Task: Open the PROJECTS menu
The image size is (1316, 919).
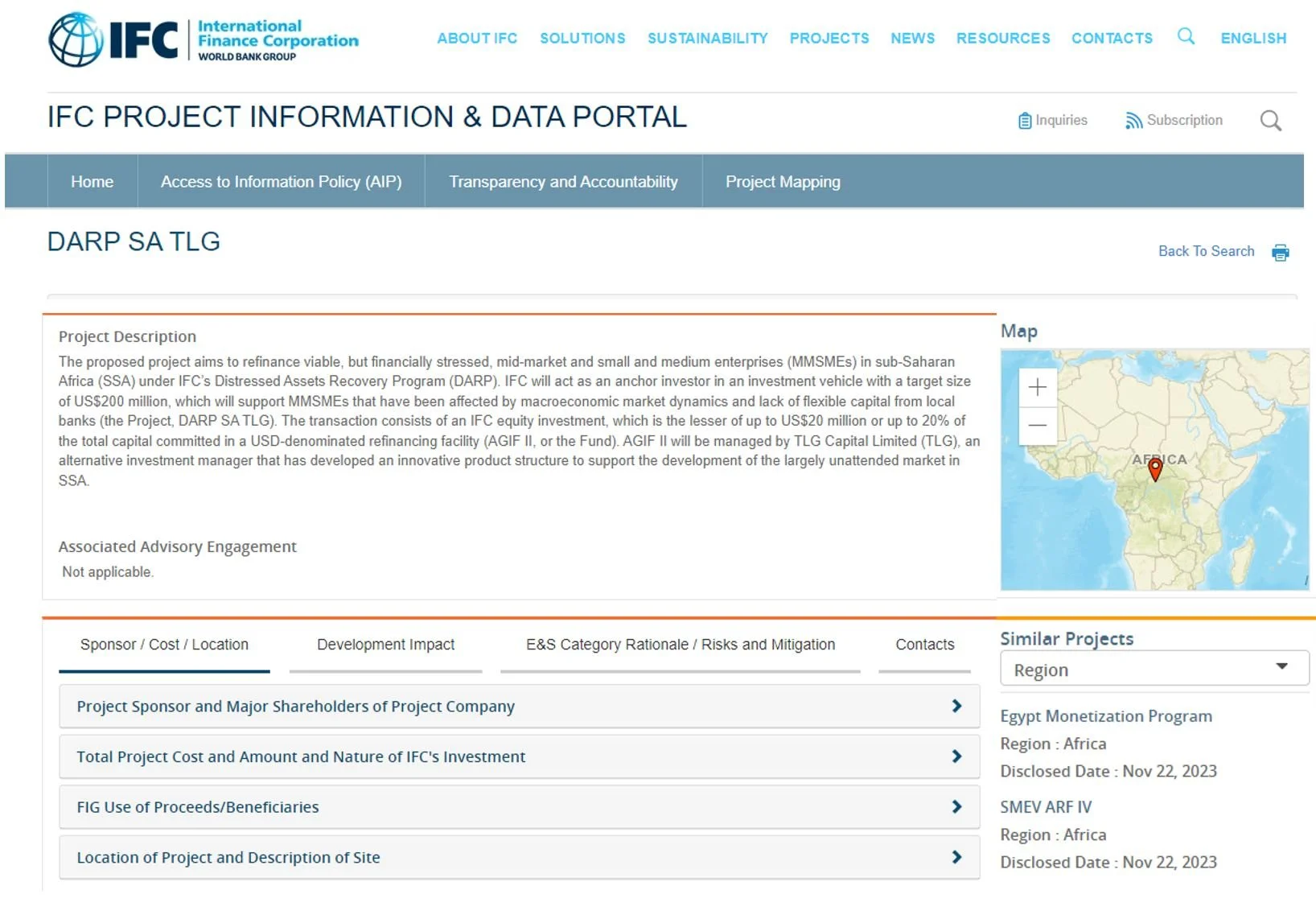Action: 829,38
